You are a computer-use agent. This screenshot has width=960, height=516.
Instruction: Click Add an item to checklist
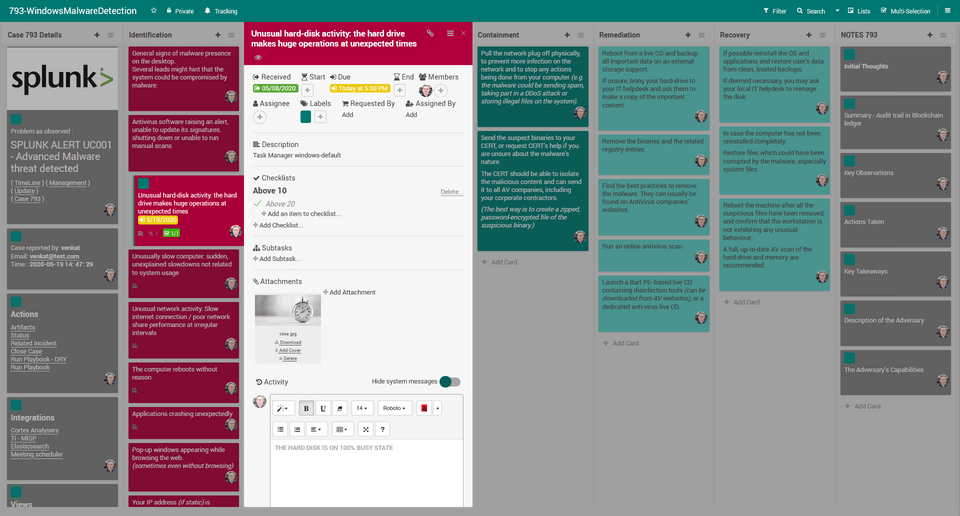pyautogui.click(x=301, y=214)
